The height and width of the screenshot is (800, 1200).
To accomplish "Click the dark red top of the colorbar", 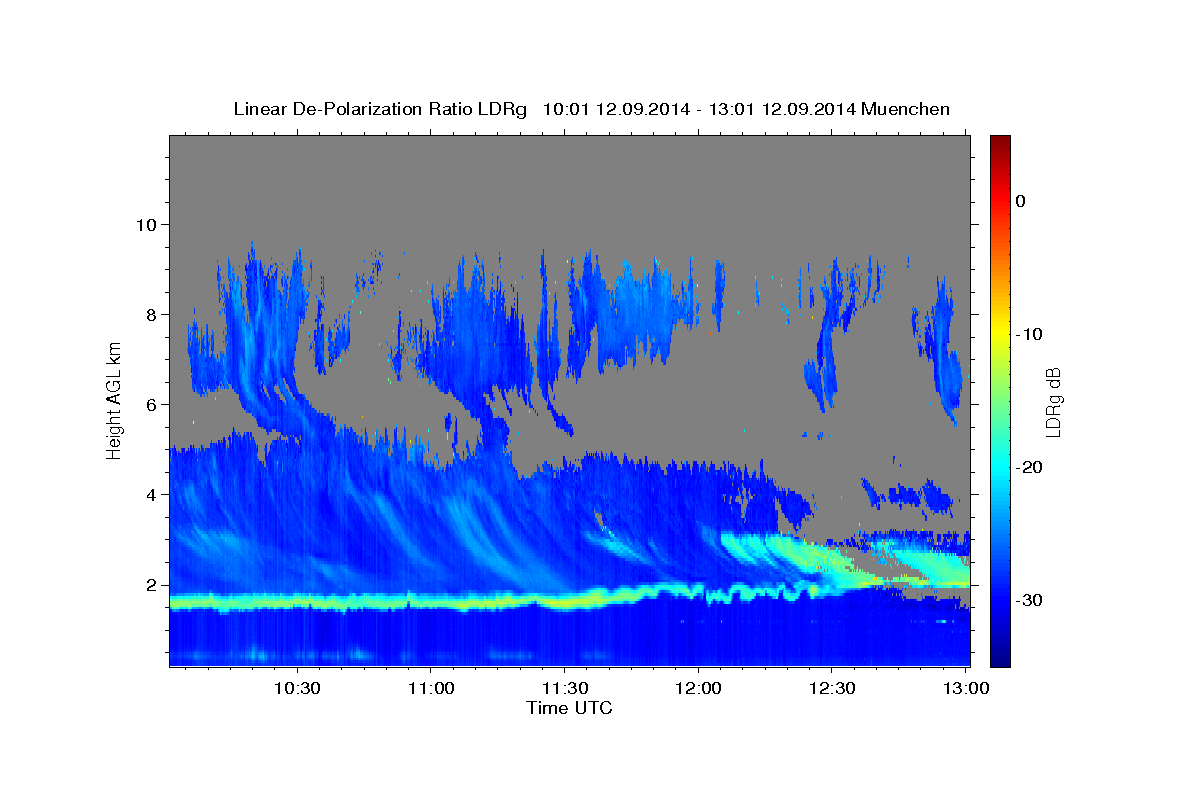I will pyautogui.click(x=1000, y=142).
